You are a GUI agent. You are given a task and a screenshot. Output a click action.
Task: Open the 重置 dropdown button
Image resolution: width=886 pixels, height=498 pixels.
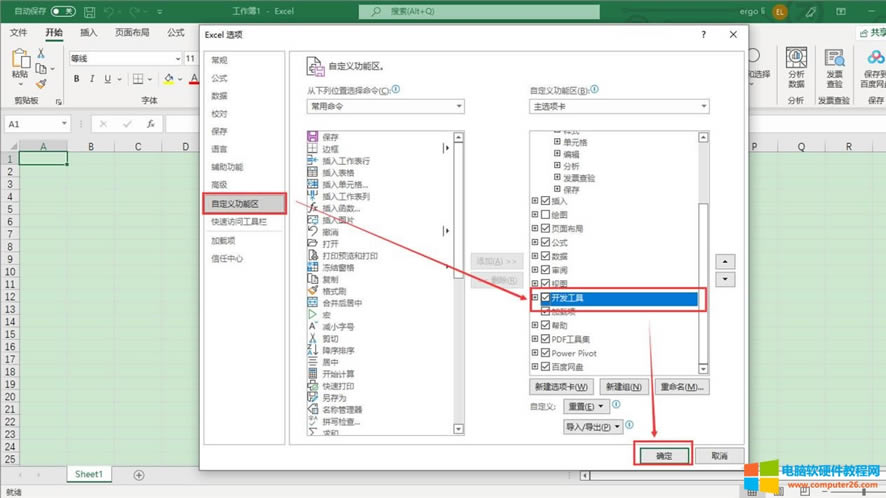[586, 406]
